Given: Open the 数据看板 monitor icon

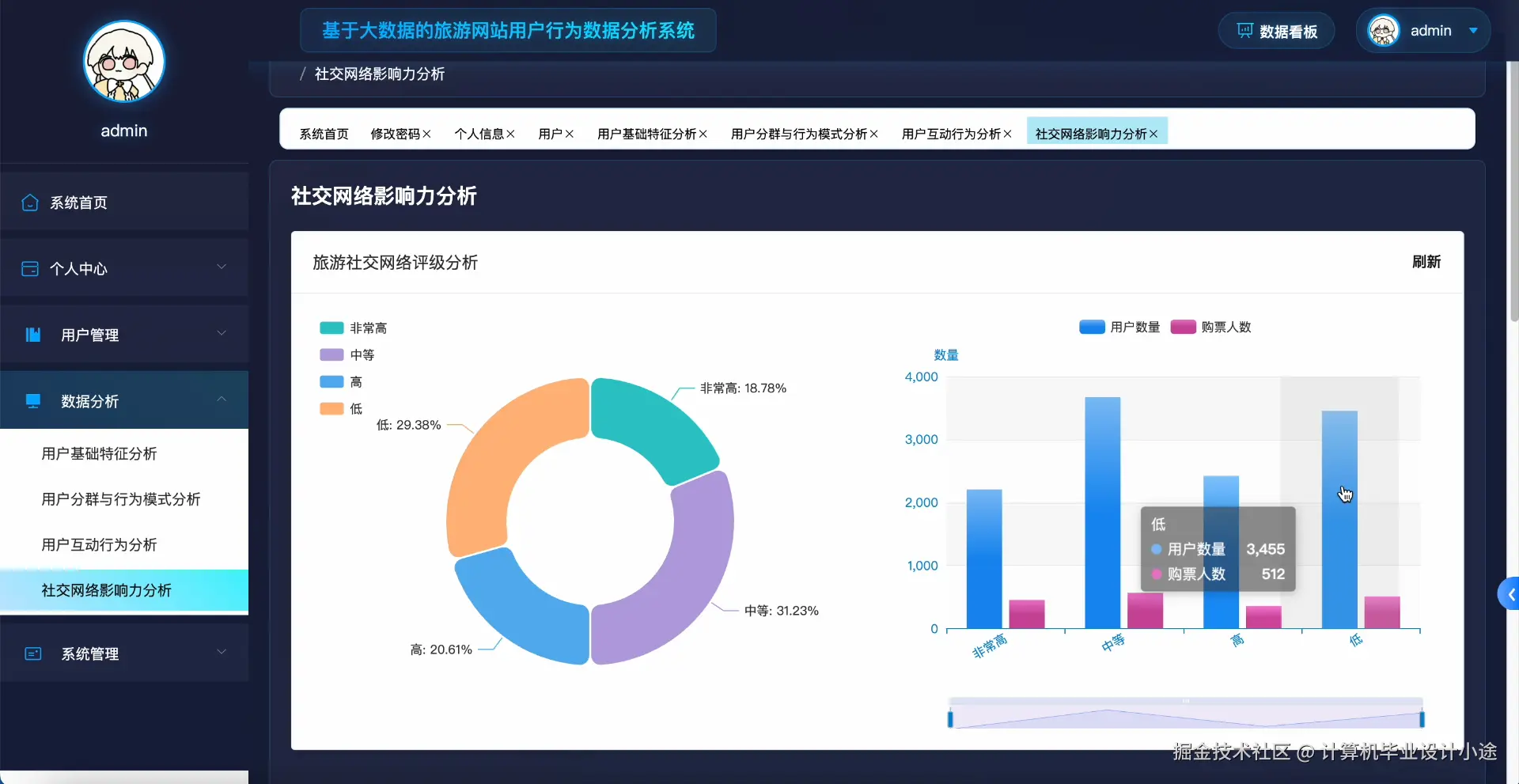Looking at the screenshot, I should 1243,31.
